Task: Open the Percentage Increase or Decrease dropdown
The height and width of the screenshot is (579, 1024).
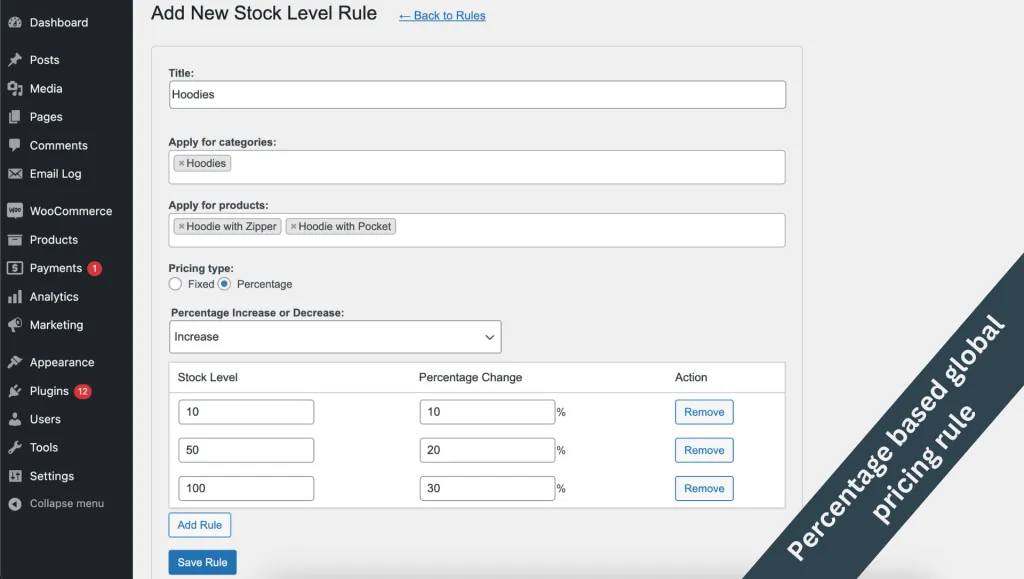Action: [335, 337]
